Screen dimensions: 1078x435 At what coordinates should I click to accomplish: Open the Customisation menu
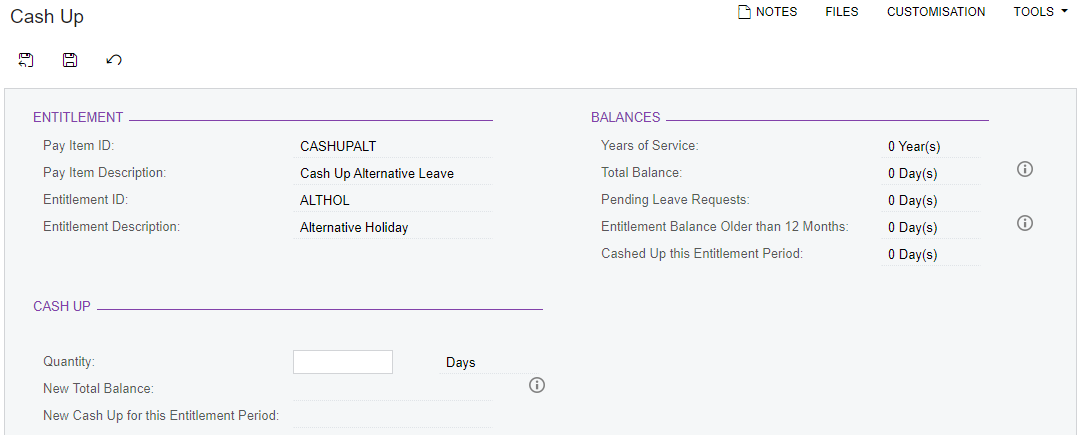pos(936,12)
